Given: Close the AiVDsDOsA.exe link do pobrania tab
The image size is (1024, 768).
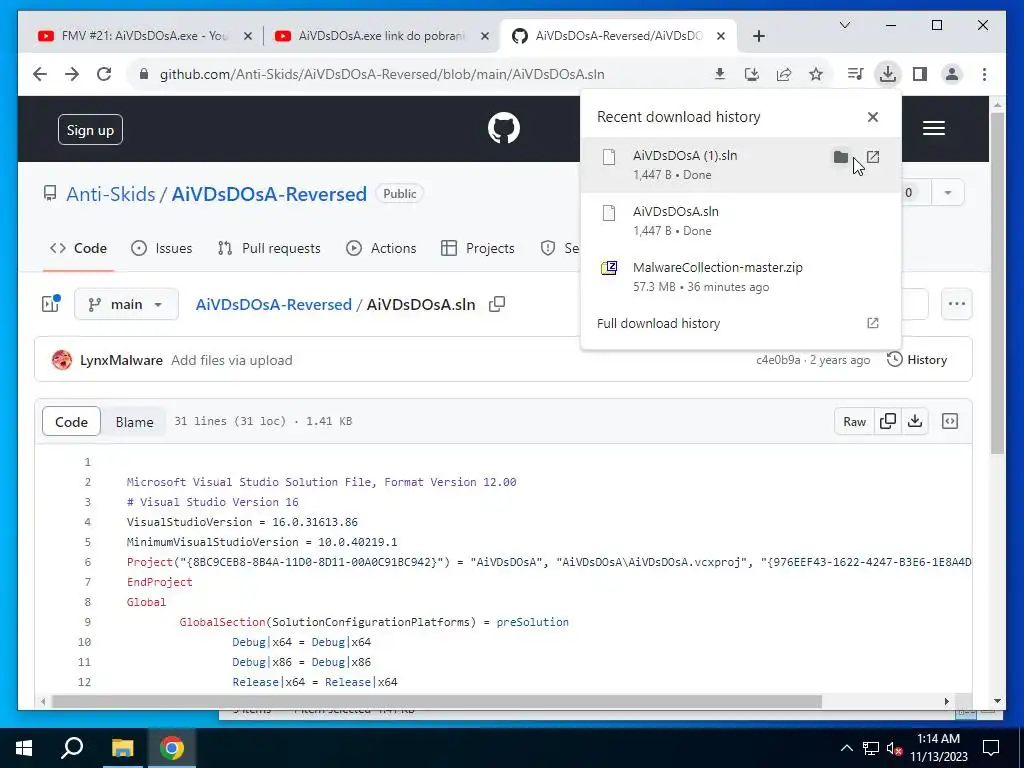Looking at the screenshot, I should coord(485,36).
